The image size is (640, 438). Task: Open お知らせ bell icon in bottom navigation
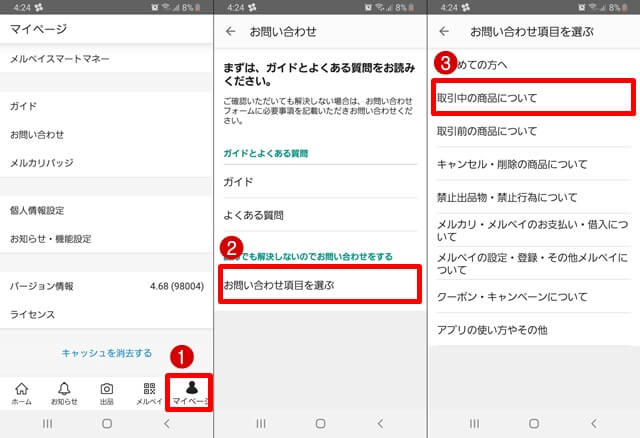coord(64,394)
